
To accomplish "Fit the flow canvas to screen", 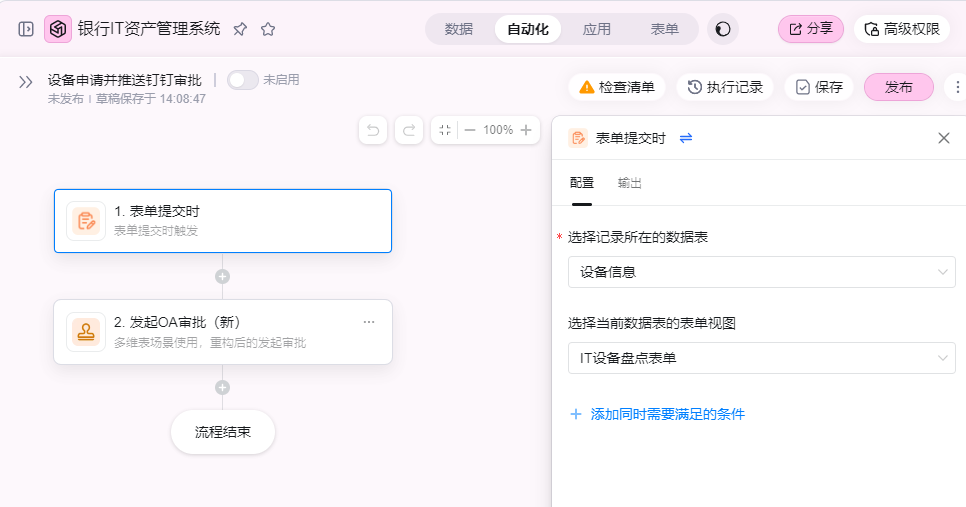I will click(445, 130).
